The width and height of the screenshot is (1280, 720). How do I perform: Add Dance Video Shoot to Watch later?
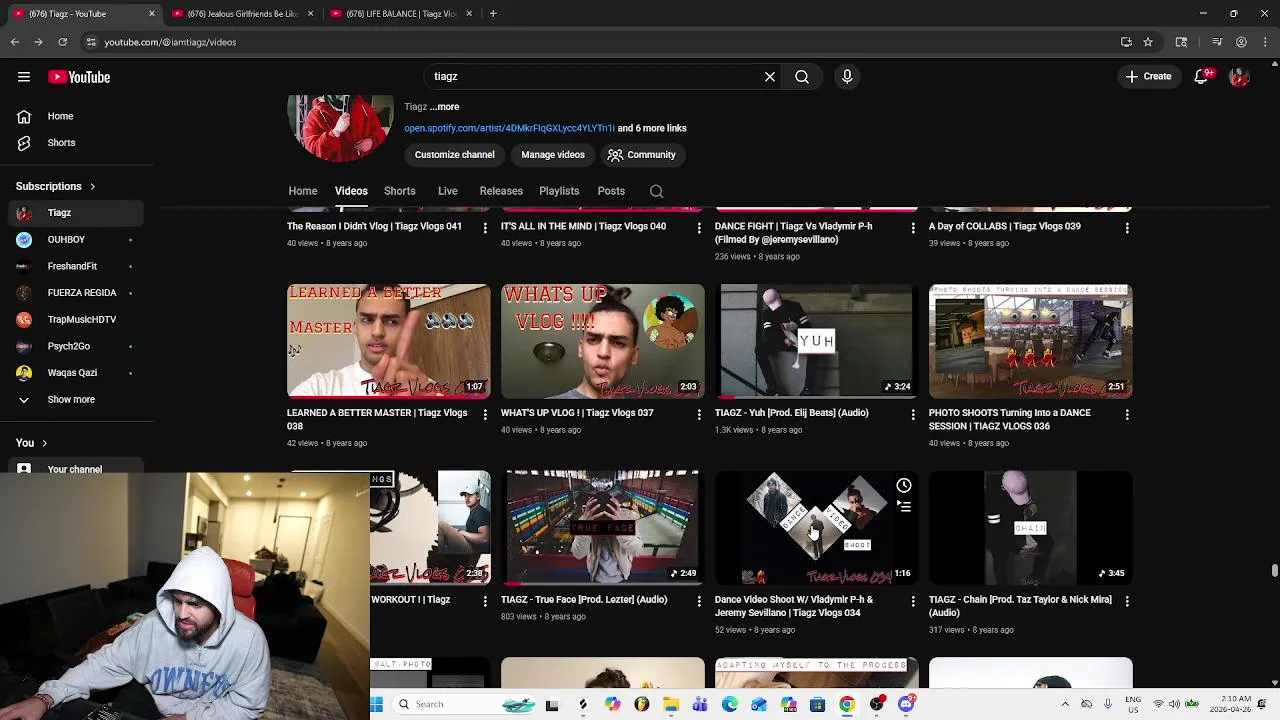904,485
